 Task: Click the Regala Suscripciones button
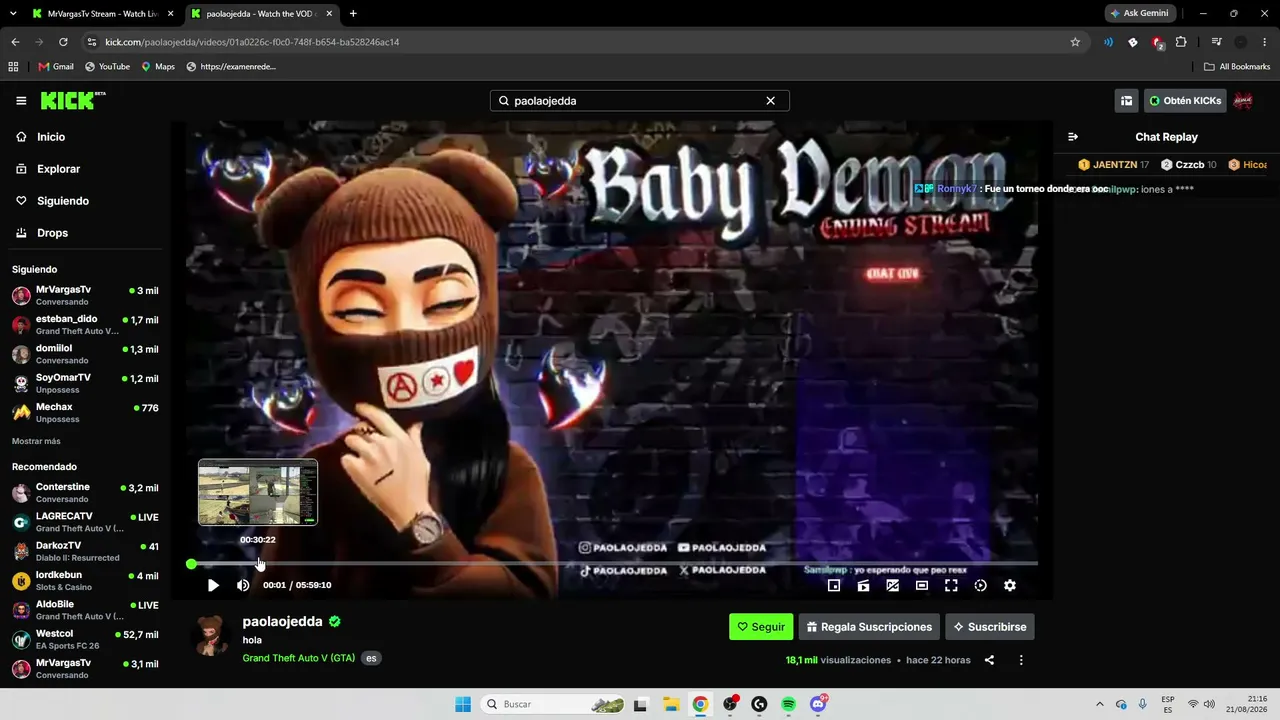(x=869, y=627)
